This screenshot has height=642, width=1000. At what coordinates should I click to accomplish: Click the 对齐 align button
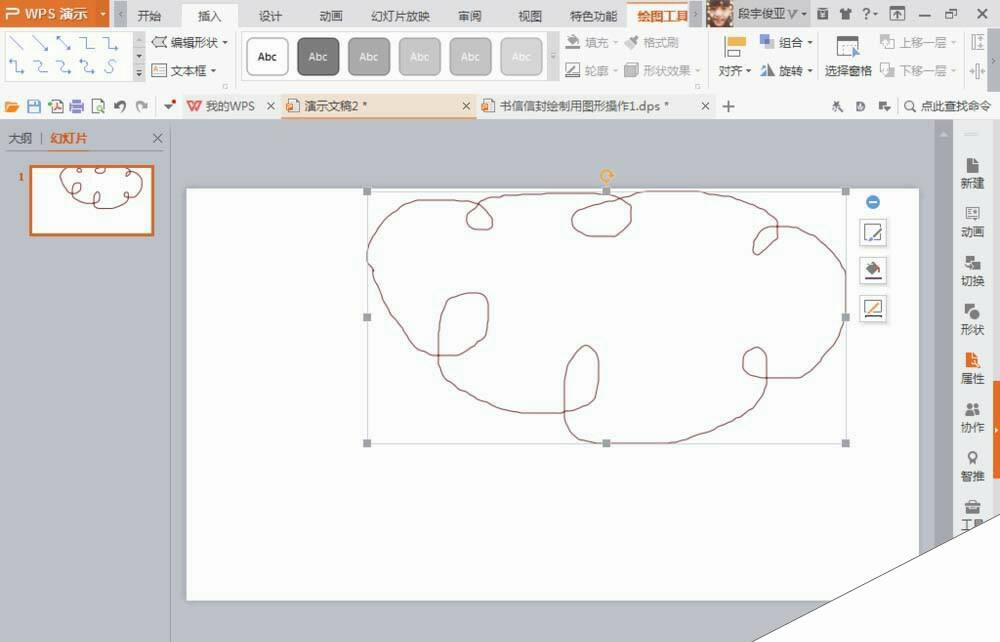(735, 58)
